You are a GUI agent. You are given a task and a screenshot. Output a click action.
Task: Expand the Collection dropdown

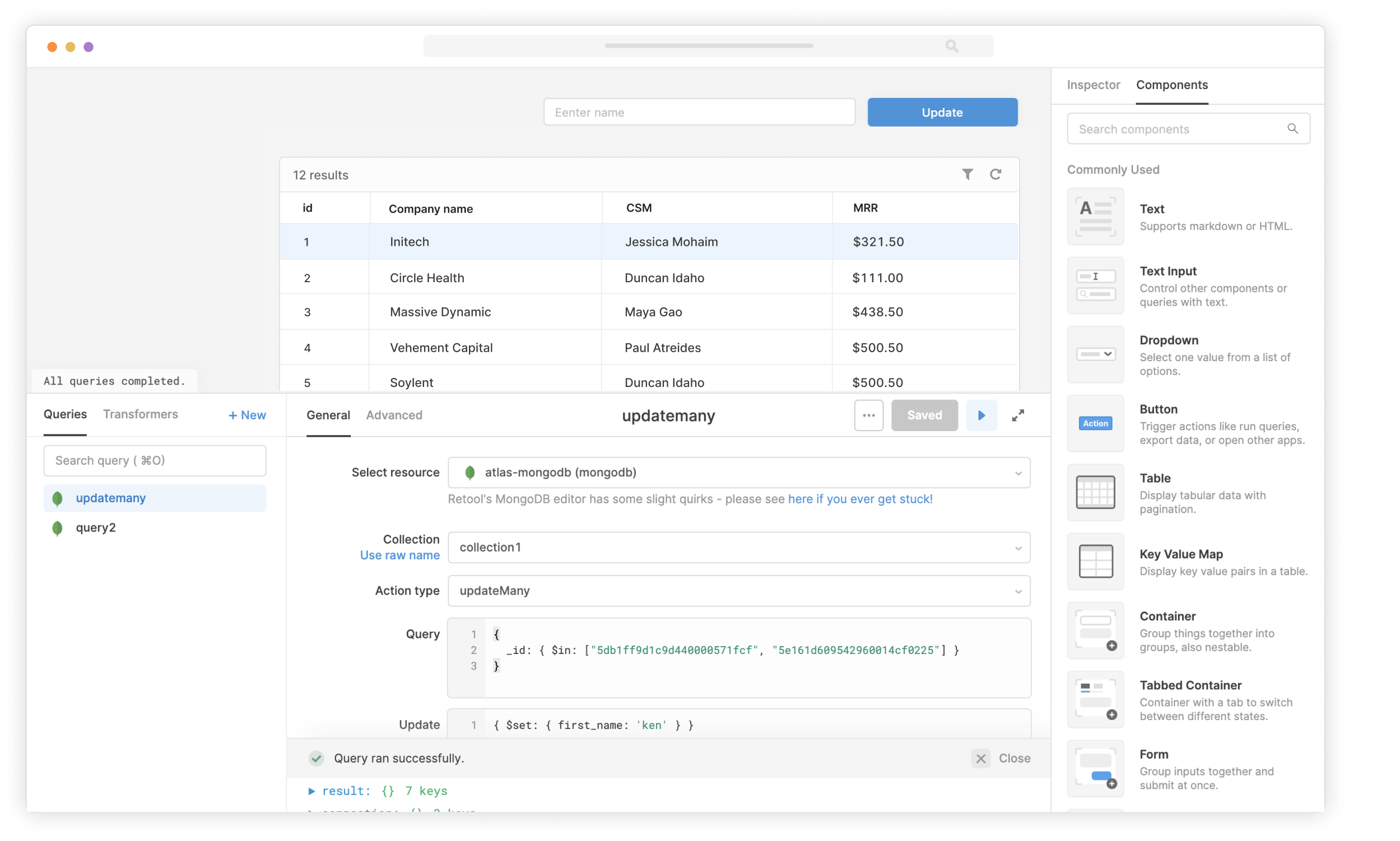click(x=1020, y=547)
